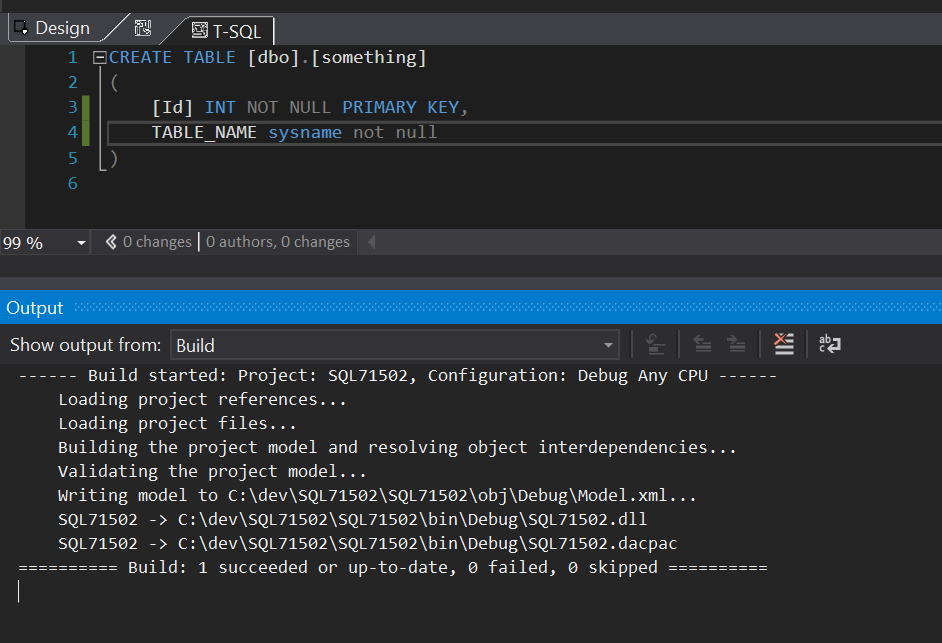The width and height of the screenshot is (942, 643).
Task: Toggle Word Wrap in Output panel
Action: click(829, 345)
